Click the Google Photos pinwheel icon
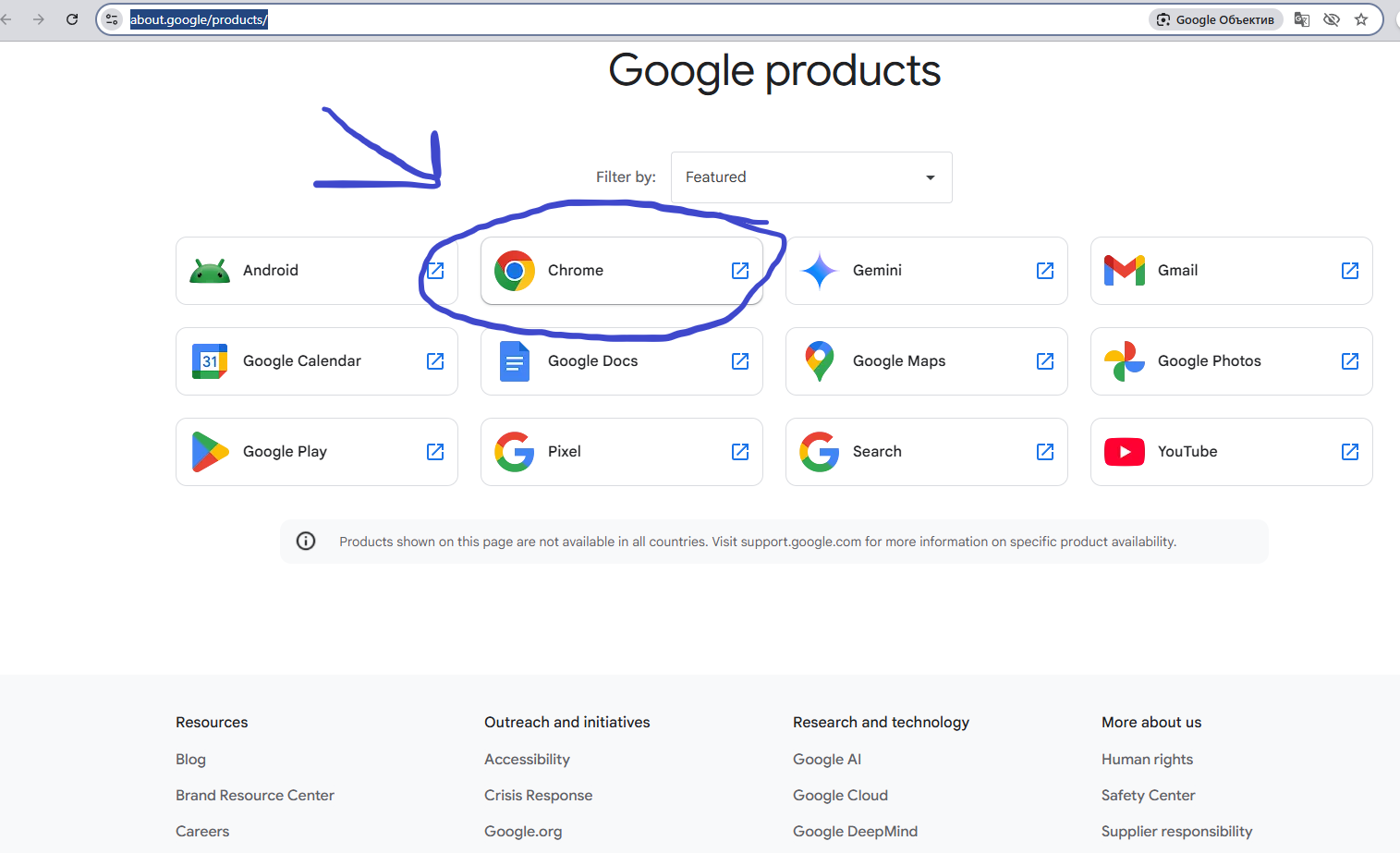 (x=1125, y=361)
